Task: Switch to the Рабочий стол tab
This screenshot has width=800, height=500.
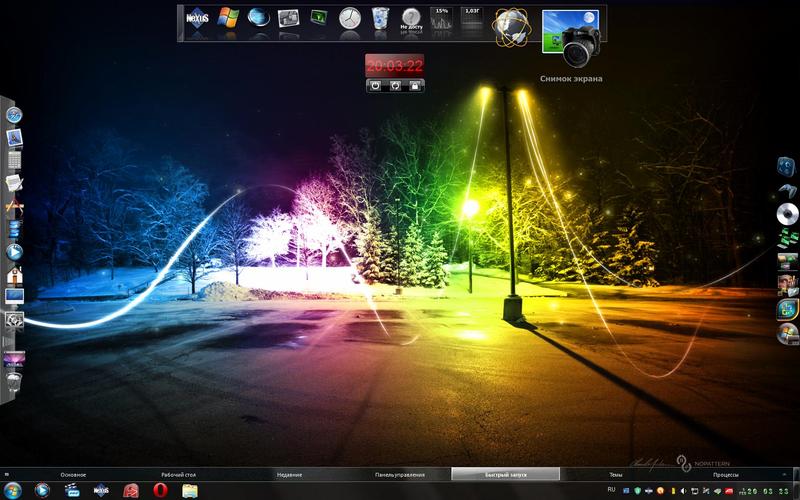Action: click(179, 474)
